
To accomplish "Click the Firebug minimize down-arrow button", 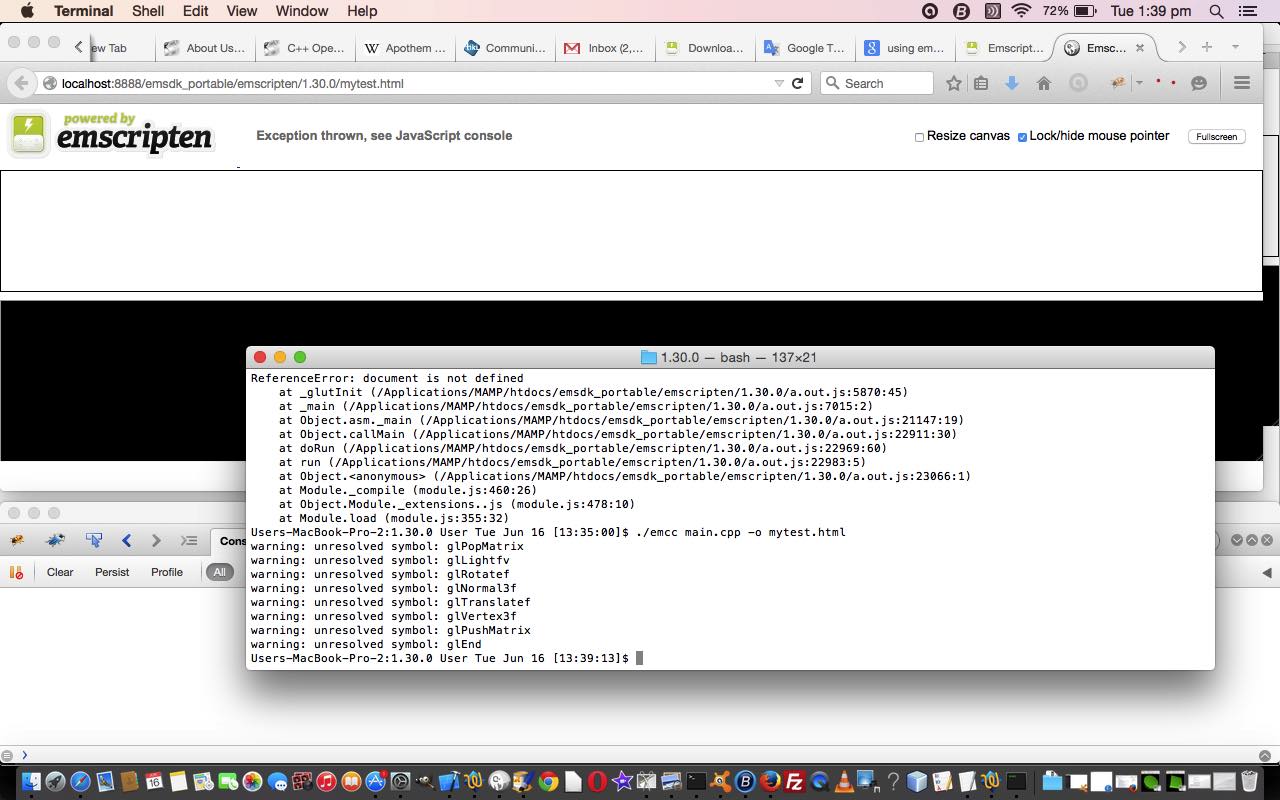I will coord(1237,540).
